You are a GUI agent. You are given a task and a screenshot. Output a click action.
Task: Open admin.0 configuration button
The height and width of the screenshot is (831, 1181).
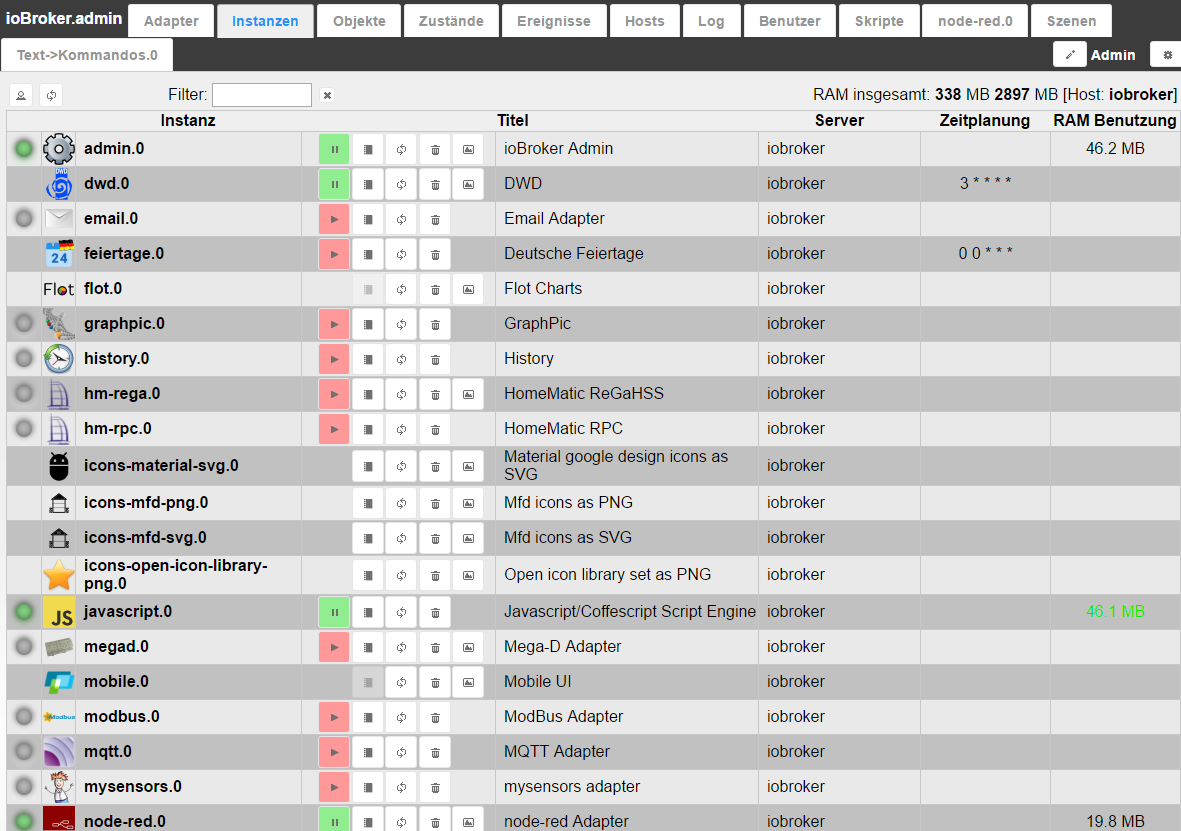pos(368,149)
